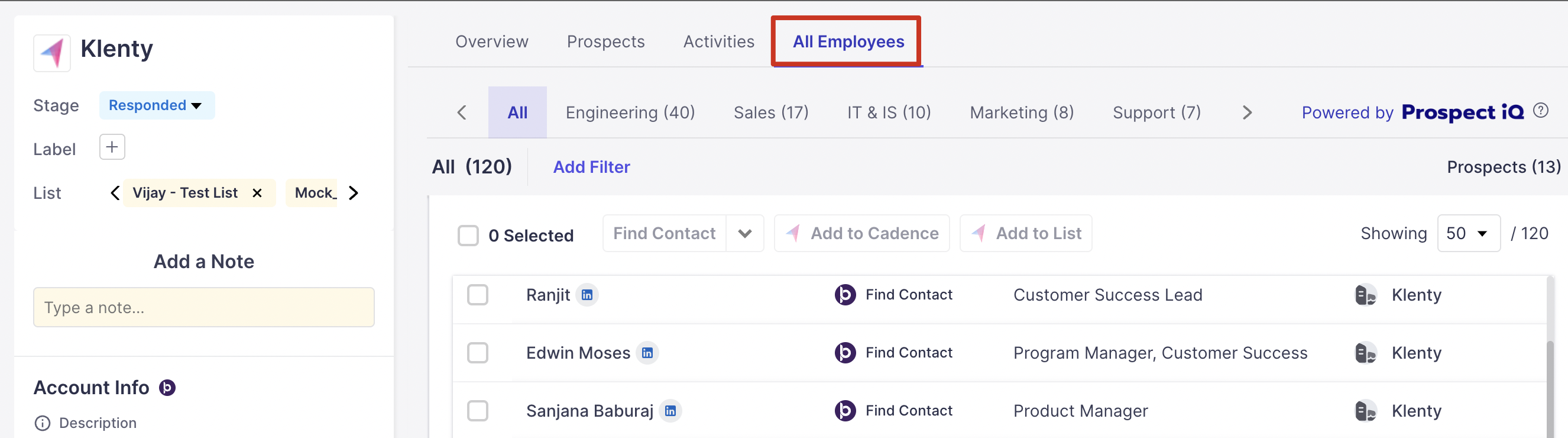Click the Add Filter link
The height and width of the screenshot is (438, 1568).
click(591, 167)
